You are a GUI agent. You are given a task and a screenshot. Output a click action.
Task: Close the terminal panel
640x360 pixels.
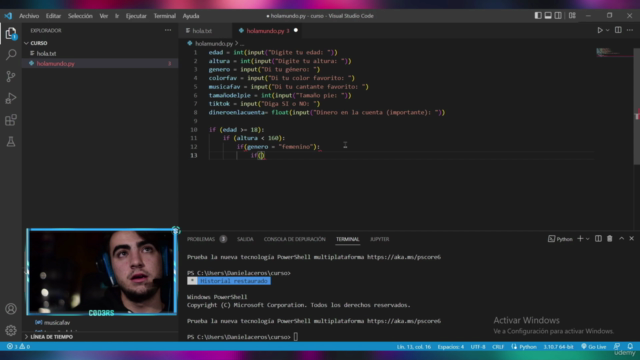[631, 239]
